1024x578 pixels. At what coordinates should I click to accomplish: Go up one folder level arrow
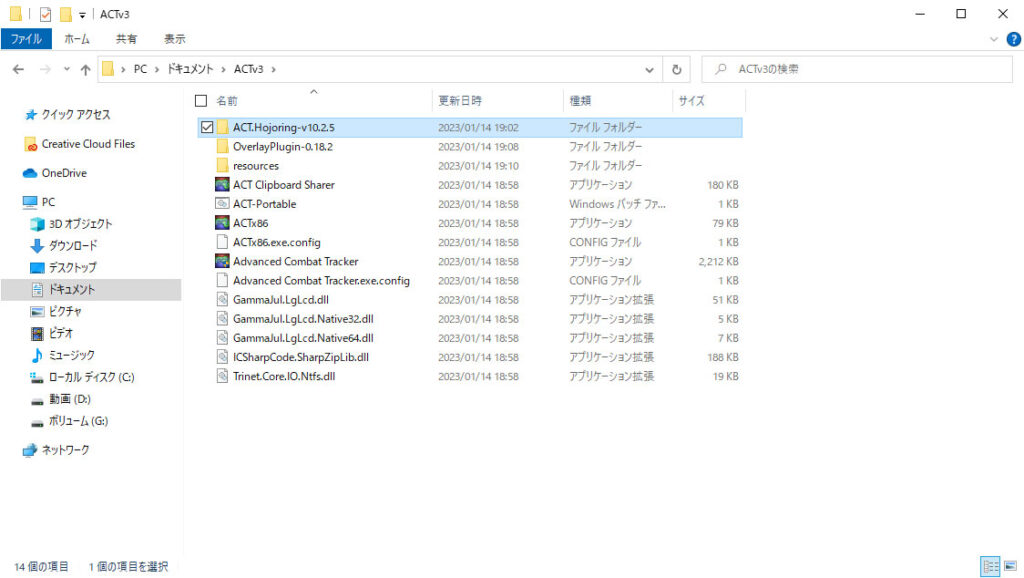[85, 70]
